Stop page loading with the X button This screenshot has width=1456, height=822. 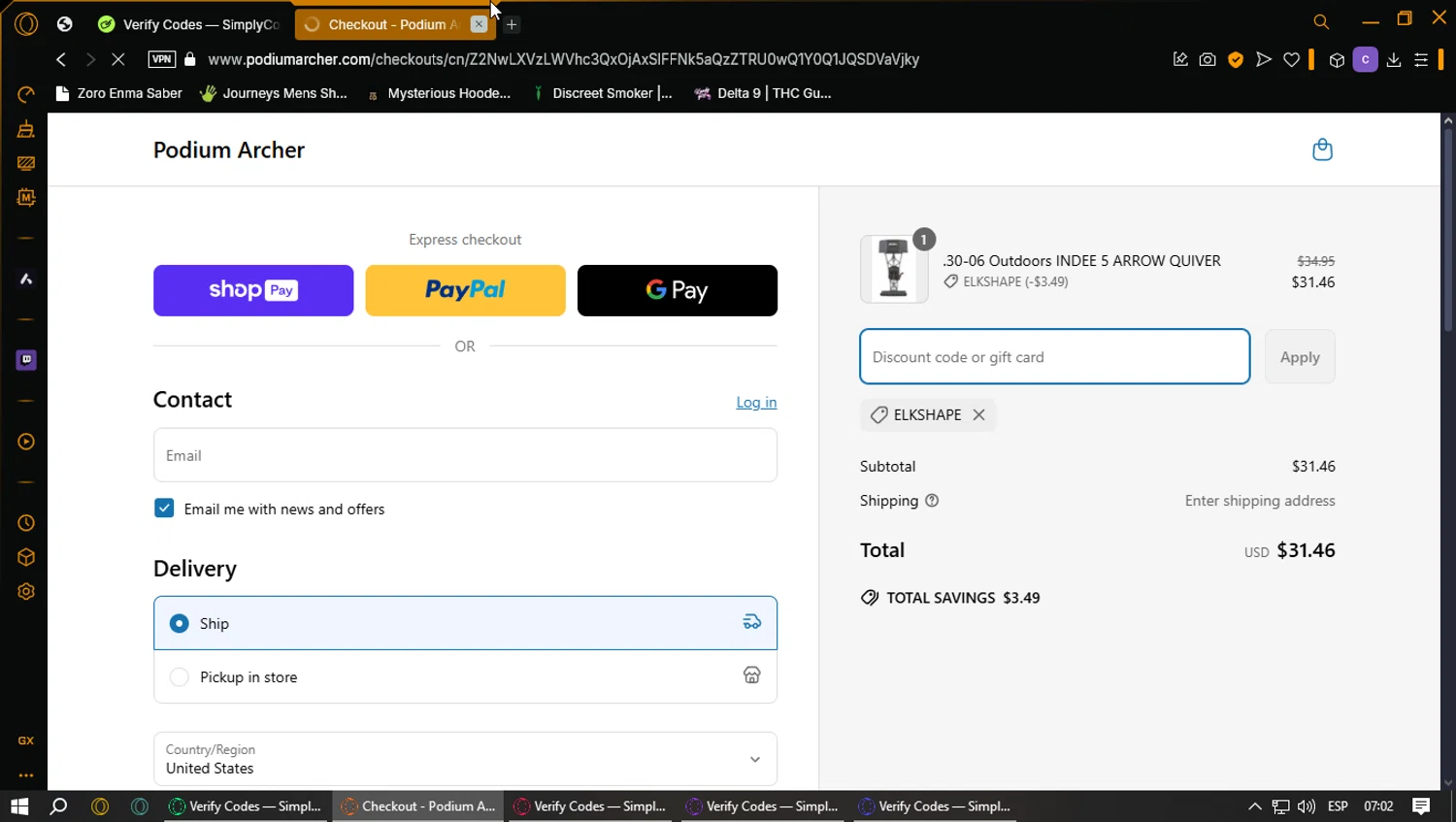click(x=118, y=59)
